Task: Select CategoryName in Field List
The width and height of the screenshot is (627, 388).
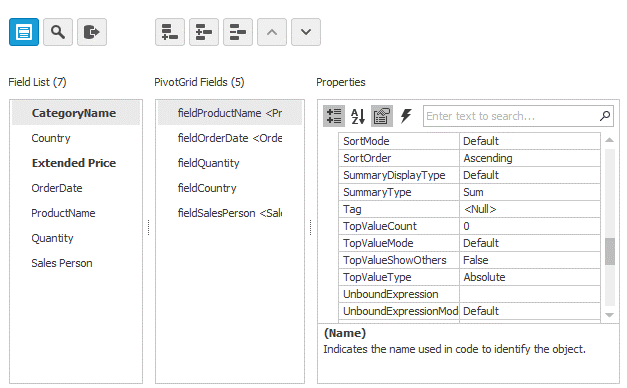Action: point(76,113)
